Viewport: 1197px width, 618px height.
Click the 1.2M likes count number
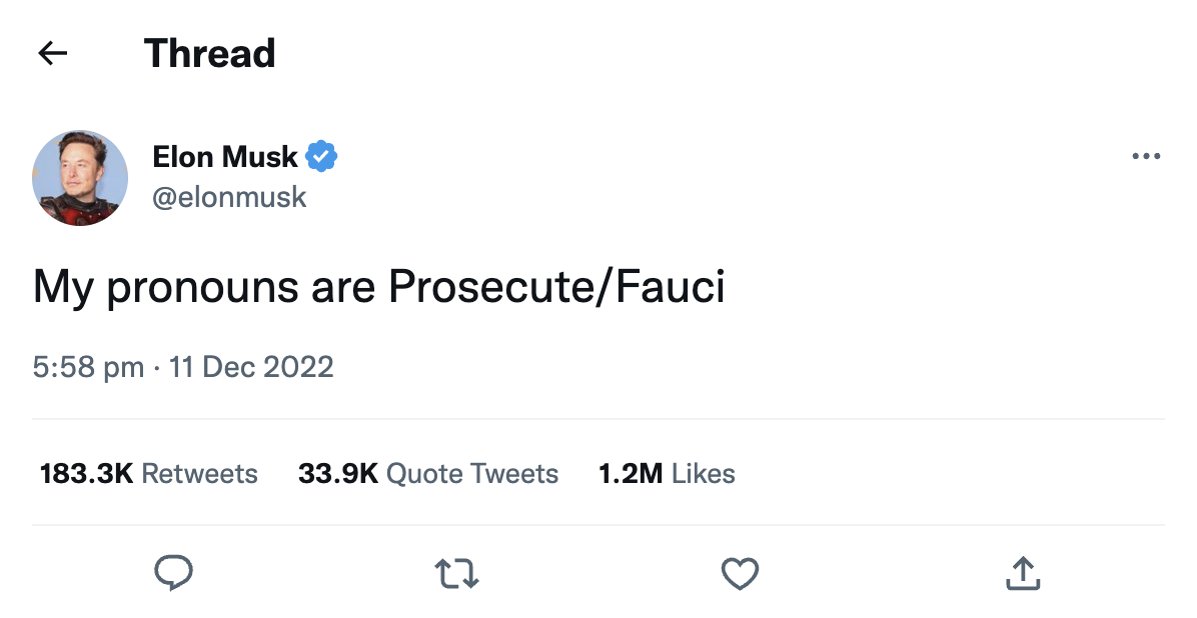point(630,473)
